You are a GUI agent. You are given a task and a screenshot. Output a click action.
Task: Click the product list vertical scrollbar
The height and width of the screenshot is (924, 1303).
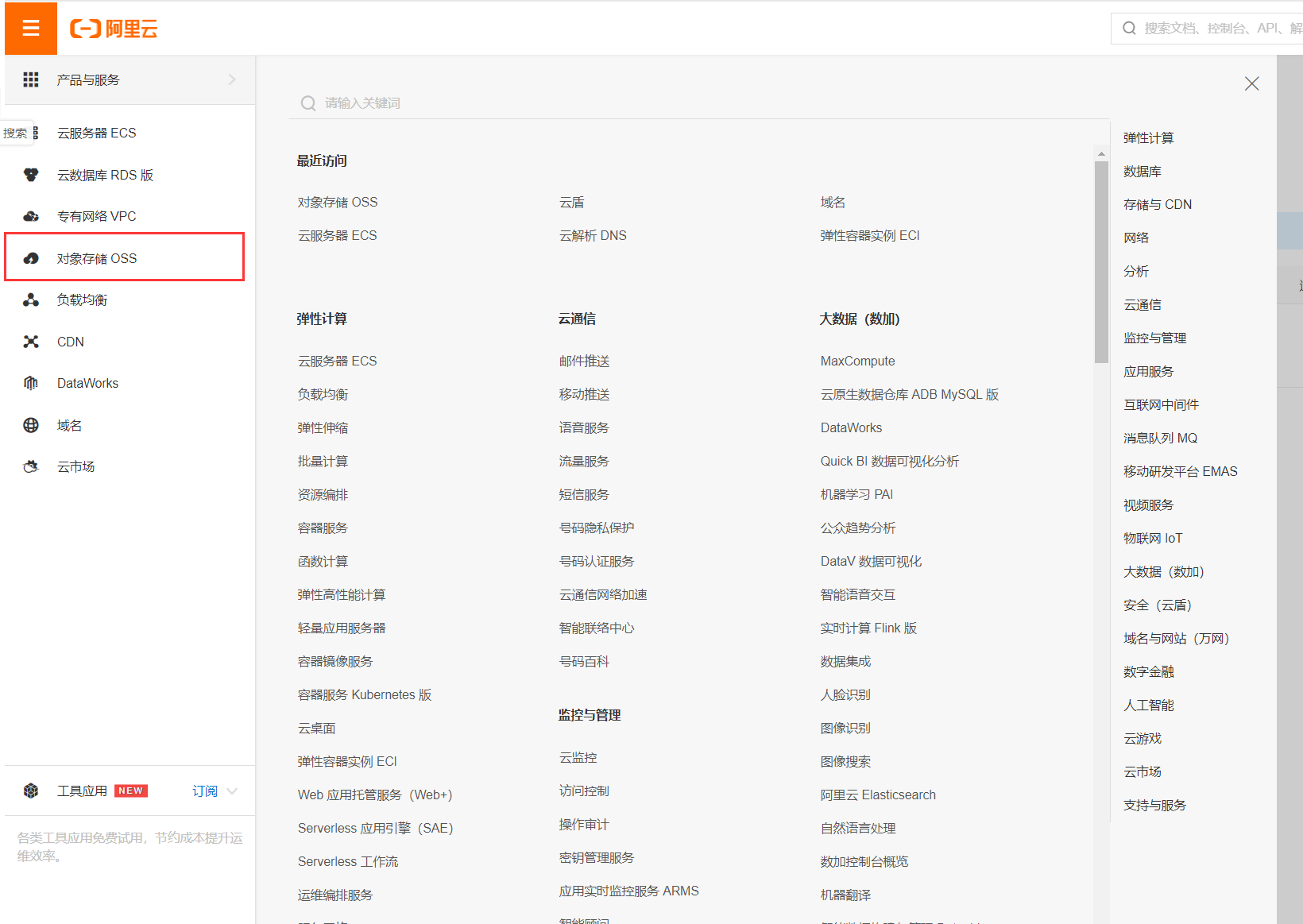[1101, 261]
